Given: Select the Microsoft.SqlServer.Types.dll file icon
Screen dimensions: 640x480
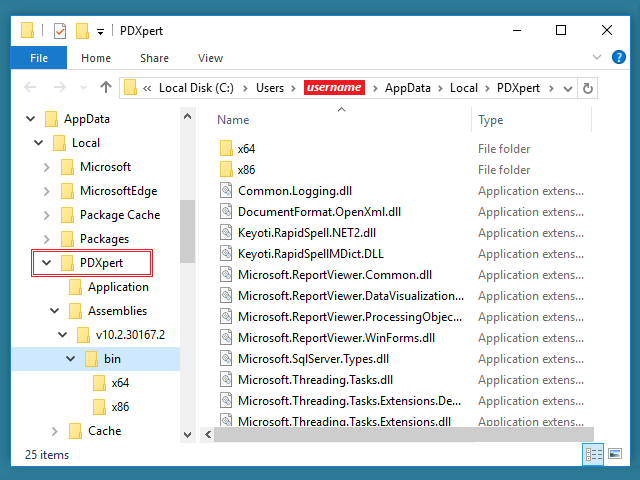Looking at the screenshot, I should tap(226, 358).
